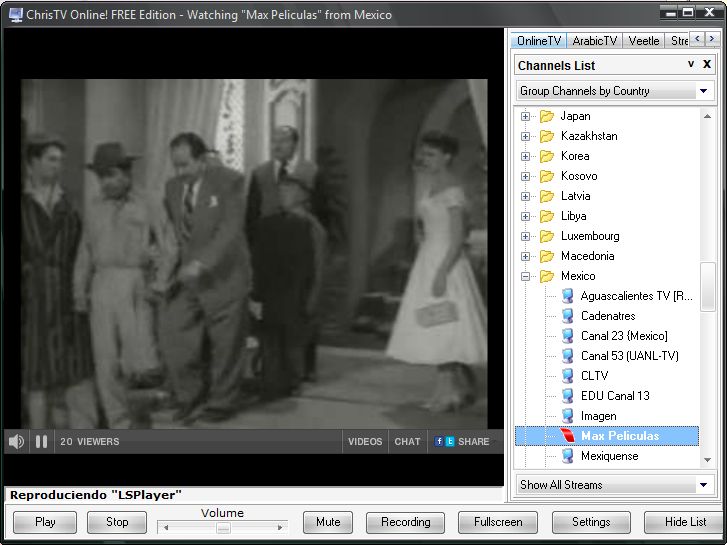Select the Kazakhstan folder icon
Screen dimensions: 727x545
[547, 136]
